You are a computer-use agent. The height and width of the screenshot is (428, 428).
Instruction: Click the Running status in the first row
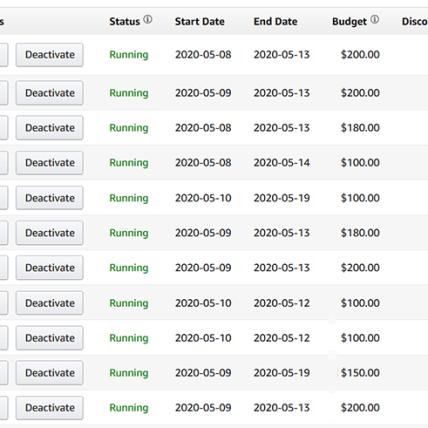129,55
